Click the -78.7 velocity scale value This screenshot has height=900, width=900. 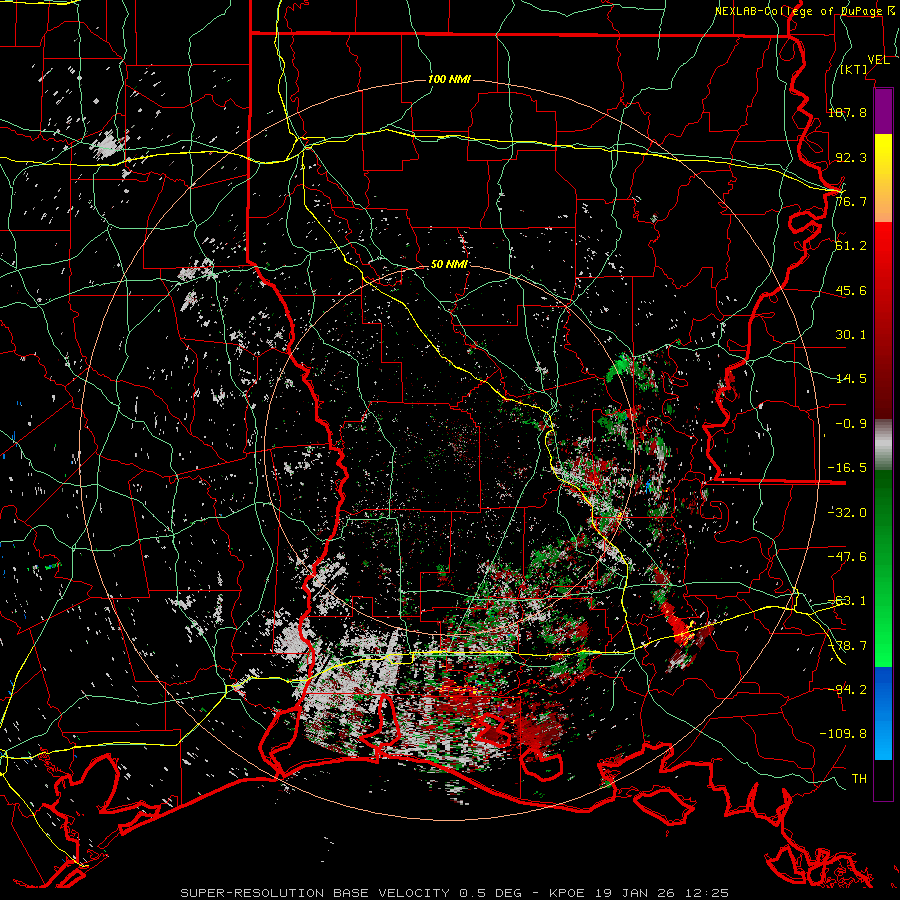click(847, 646)
